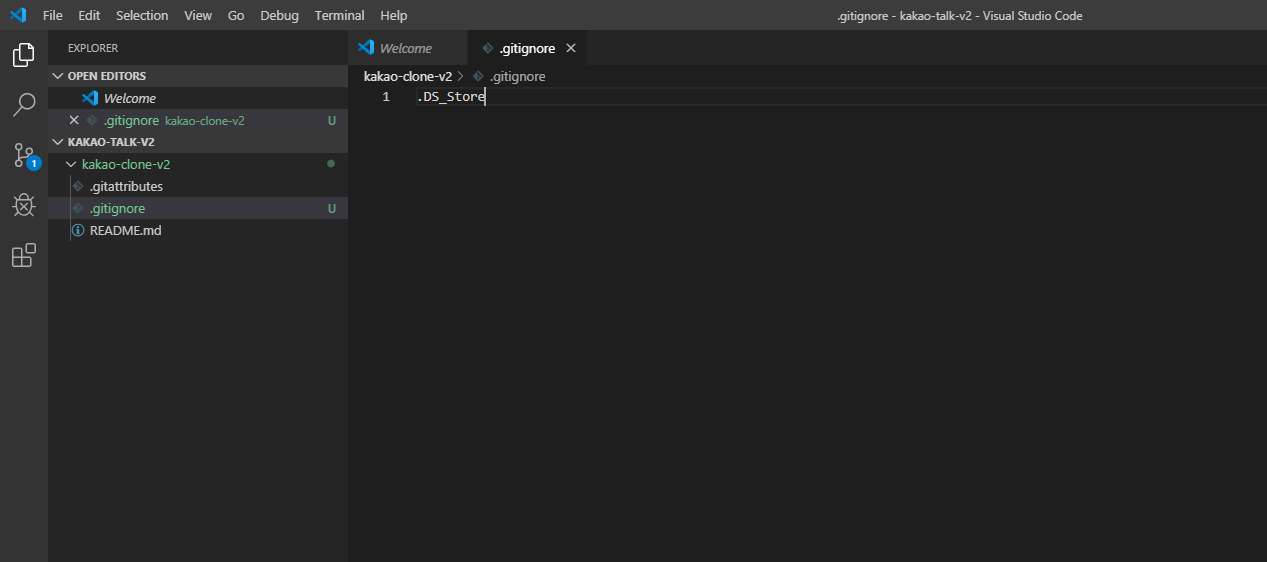The height and width of the screenshot is (562, 1267).
Task: Click README.md info file icon
Action: pos(78,230)
